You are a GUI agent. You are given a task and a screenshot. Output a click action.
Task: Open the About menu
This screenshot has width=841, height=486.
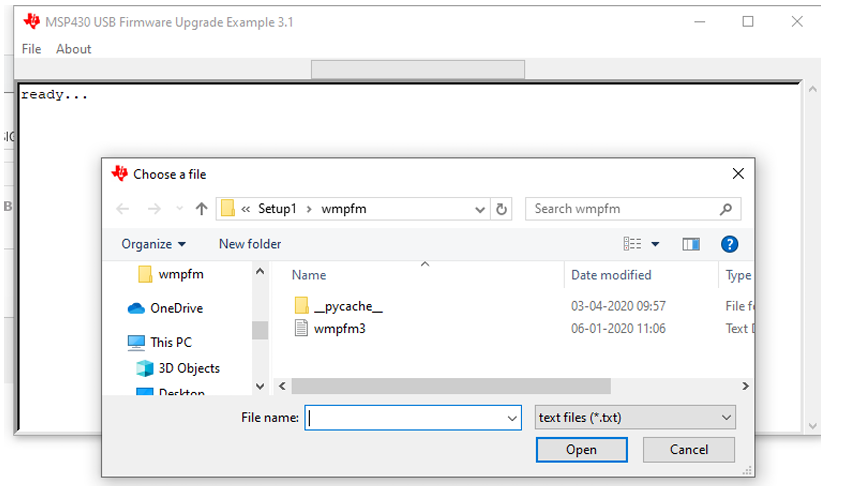click(73, 49)
